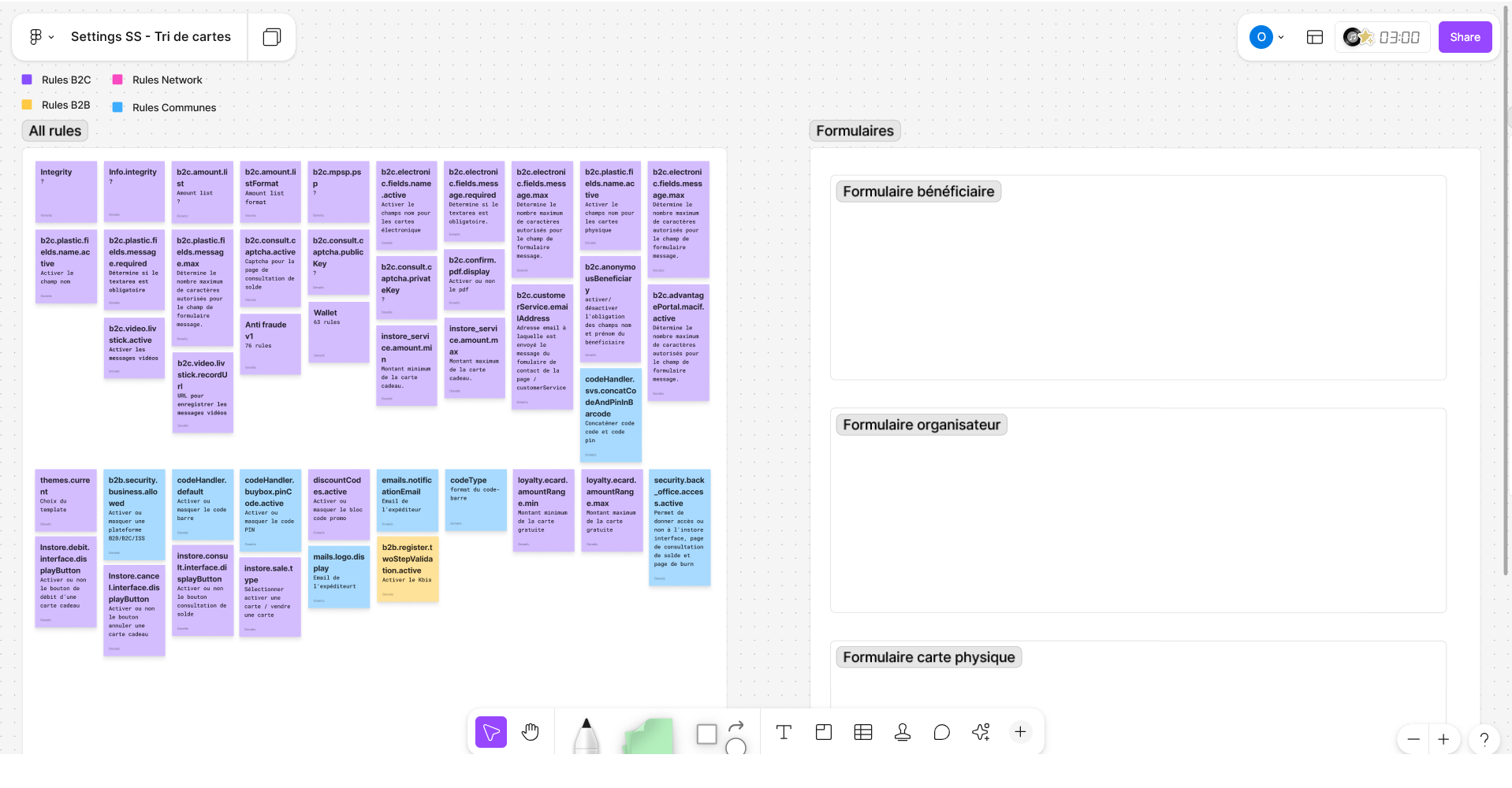The image size is (1512, 788).
Task: Click the purple Rules B2C legend swatch
Action: coord(27,80)
